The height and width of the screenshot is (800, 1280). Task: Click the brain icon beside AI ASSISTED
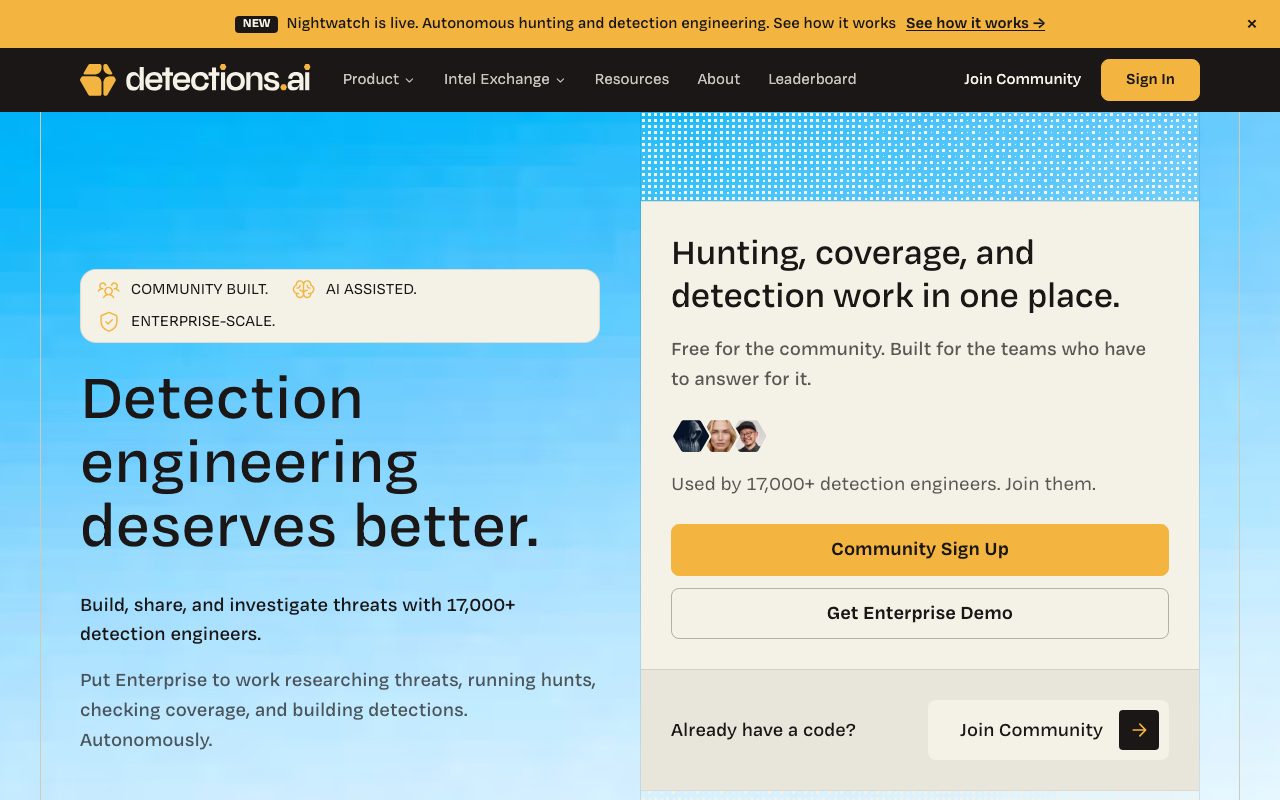[304, 290]
